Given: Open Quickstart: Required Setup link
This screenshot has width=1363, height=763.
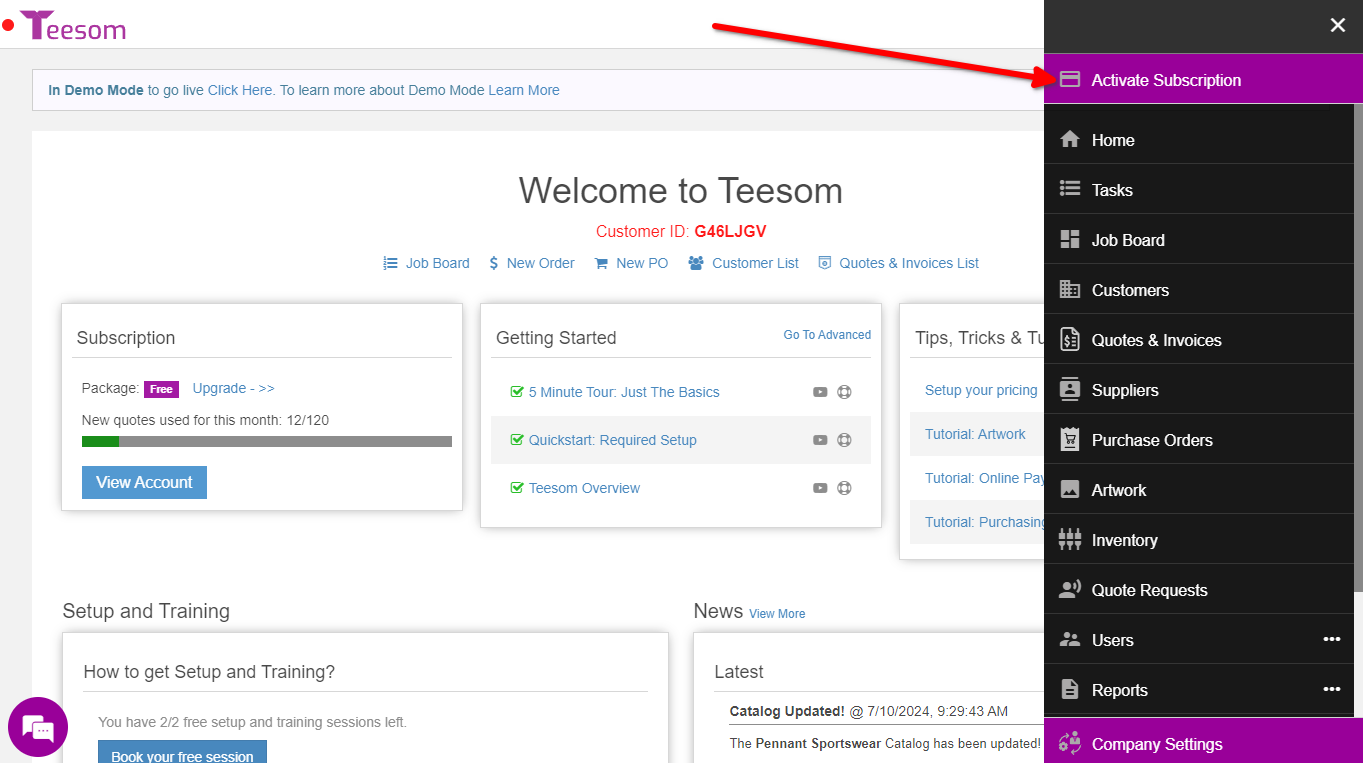Looking at the screenshot, I should (x=613, y=440).
